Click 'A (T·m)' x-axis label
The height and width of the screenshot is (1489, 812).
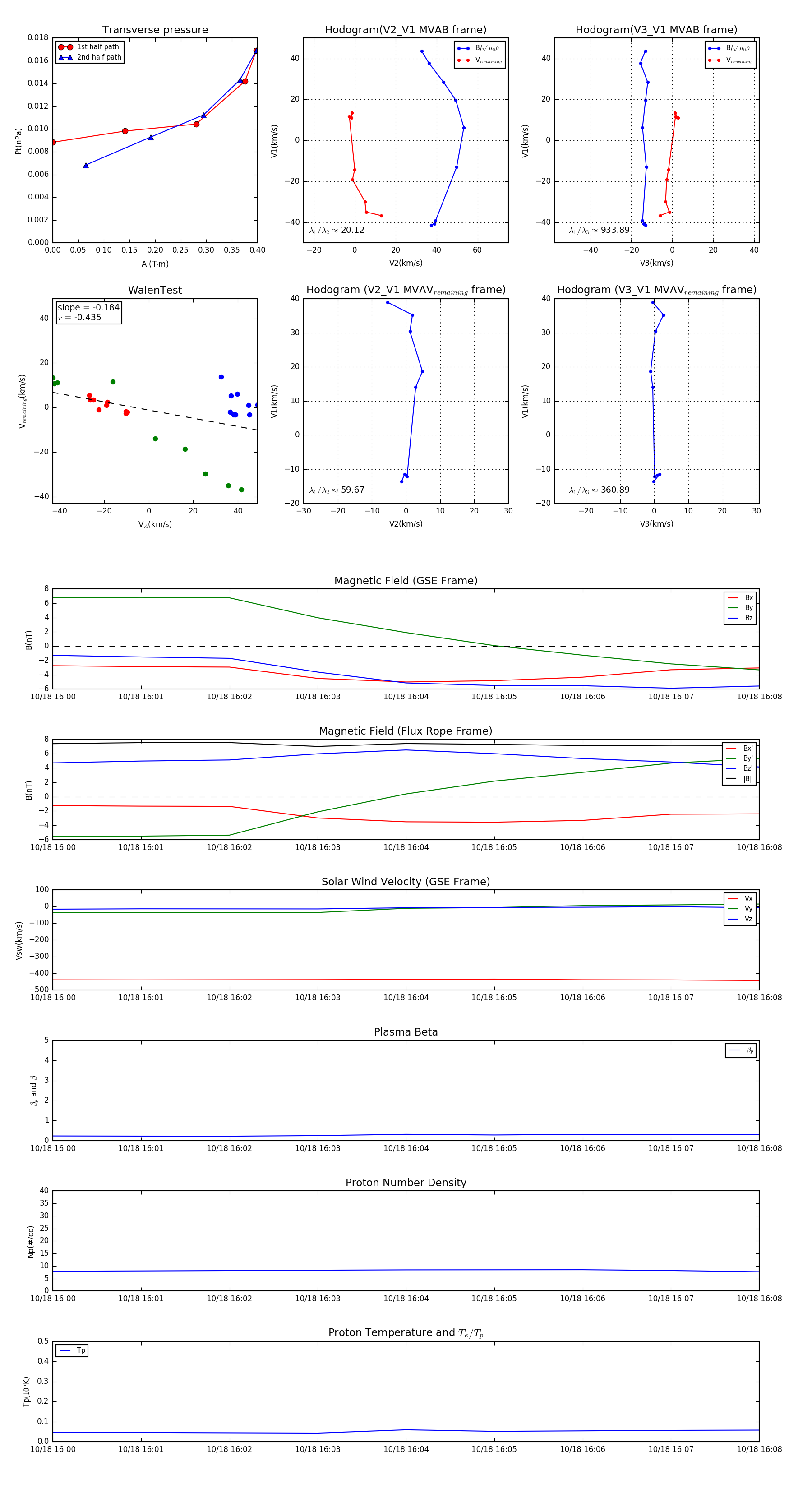pos(155,264)
